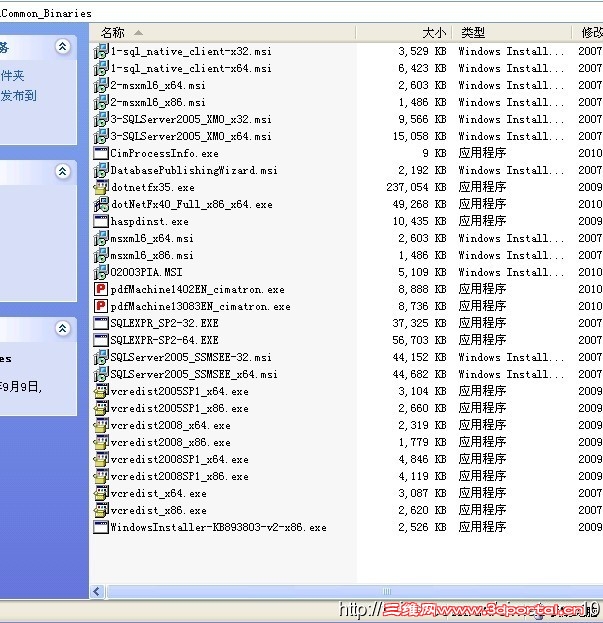Screen dimensions: 603x623
Task: Select the SQLEXPR_SP2-32.EXE icon
Action: (101, 323)
